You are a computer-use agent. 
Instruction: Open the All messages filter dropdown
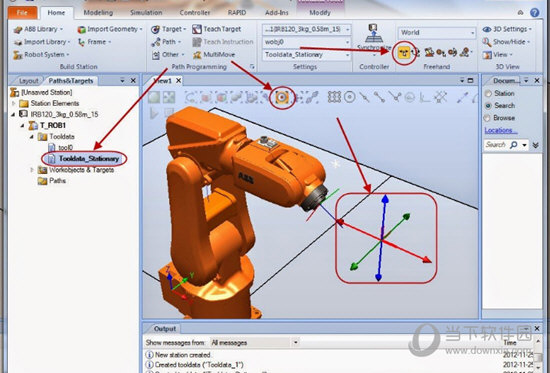295,342
